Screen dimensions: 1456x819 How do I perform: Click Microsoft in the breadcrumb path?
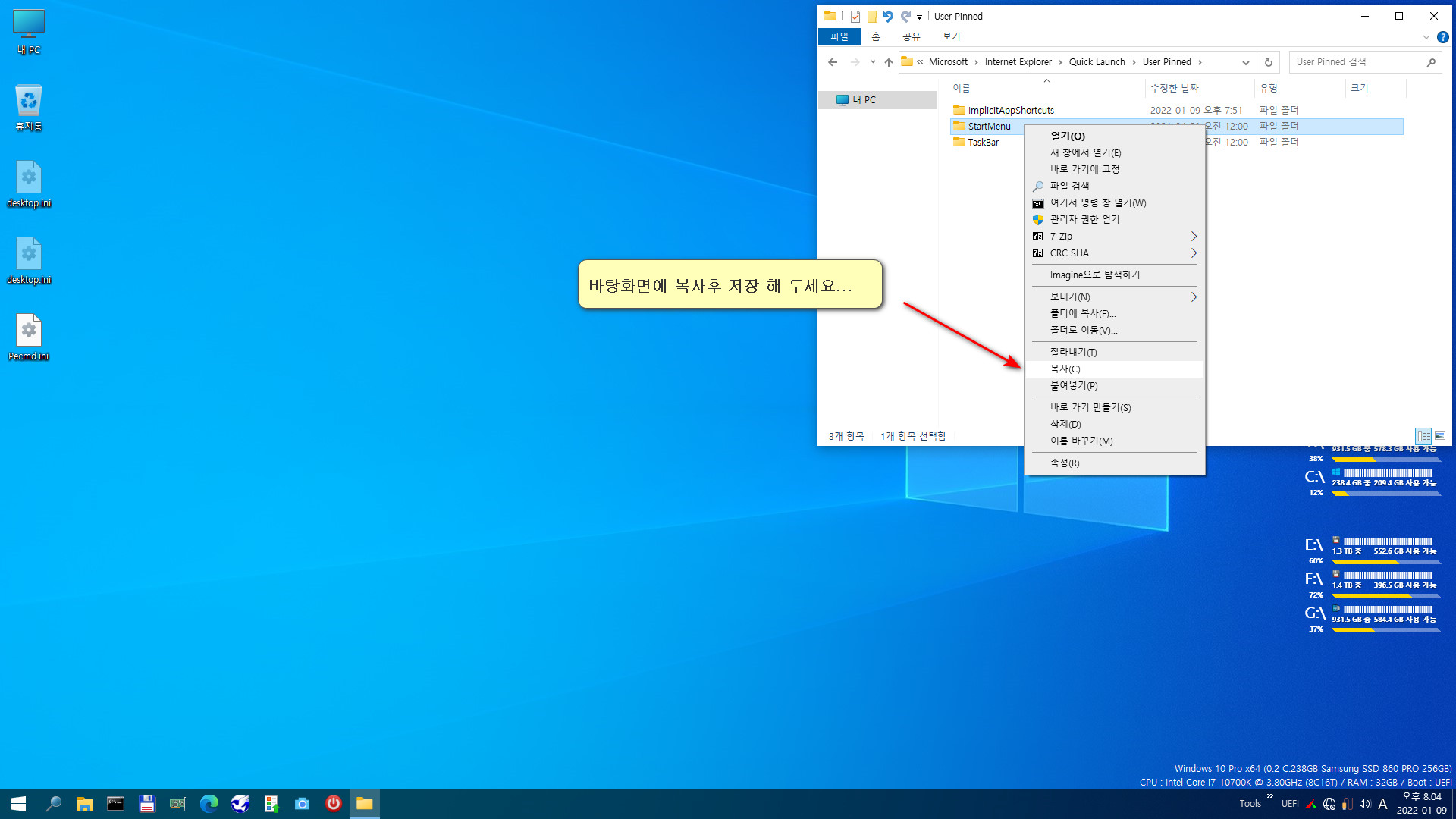[948, 62]
